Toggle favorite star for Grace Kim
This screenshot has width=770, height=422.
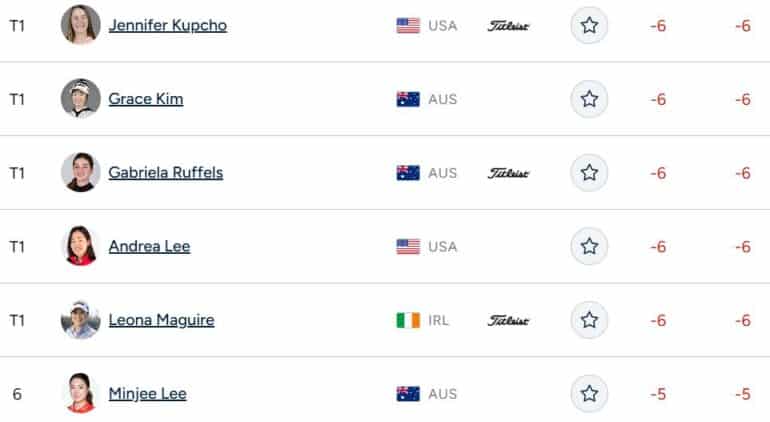tap(589, 99)
